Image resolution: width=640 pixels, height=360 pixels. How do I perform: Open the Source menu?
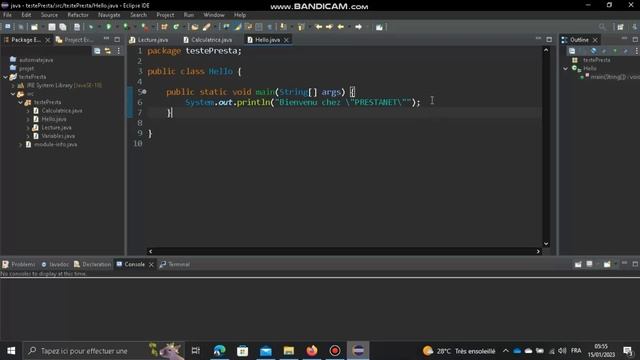49,15
